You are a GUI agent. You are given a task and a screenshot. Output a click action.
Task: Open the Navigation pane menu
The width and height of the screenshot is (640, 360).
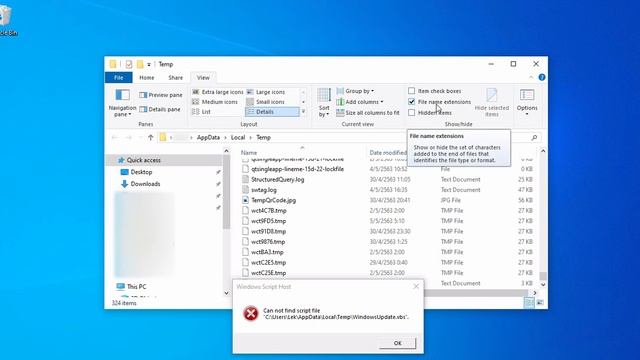122,103
